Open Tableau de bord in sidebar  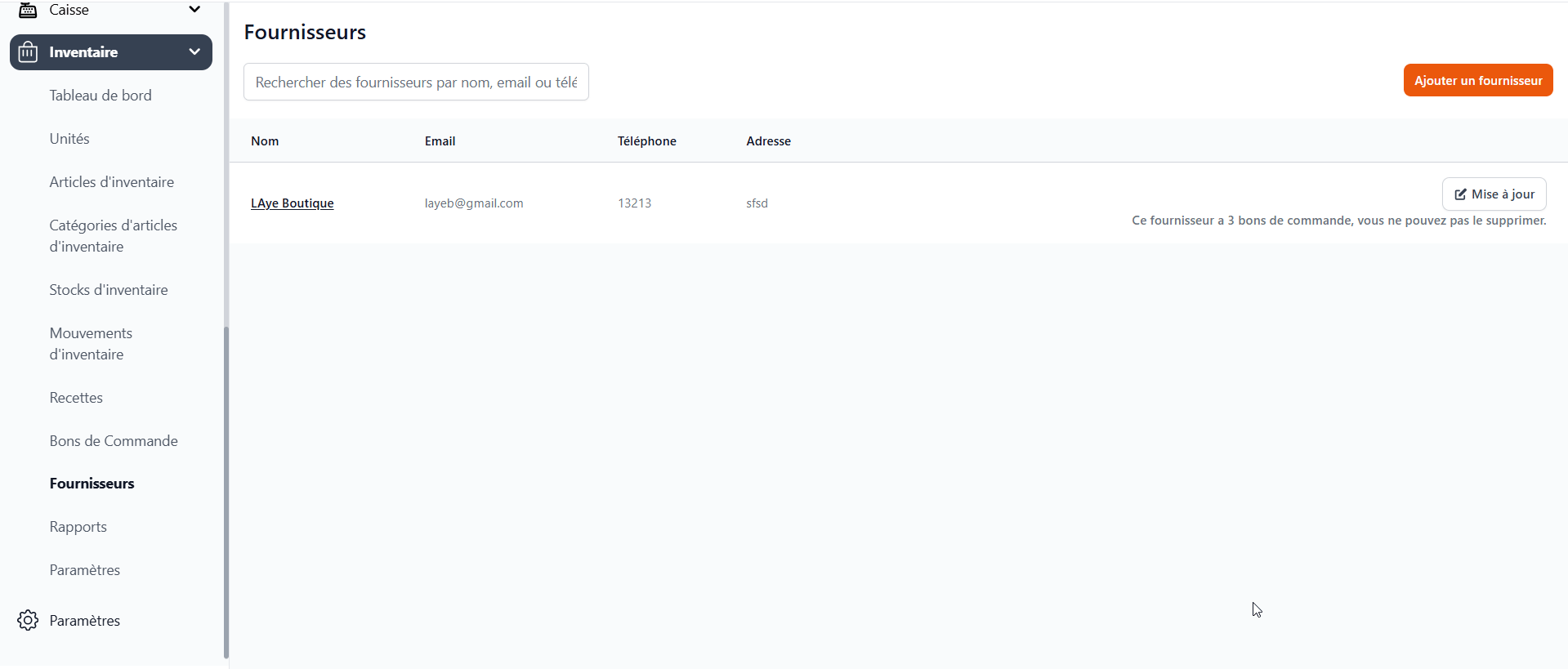pyautogui.click(x=101, y=96)
